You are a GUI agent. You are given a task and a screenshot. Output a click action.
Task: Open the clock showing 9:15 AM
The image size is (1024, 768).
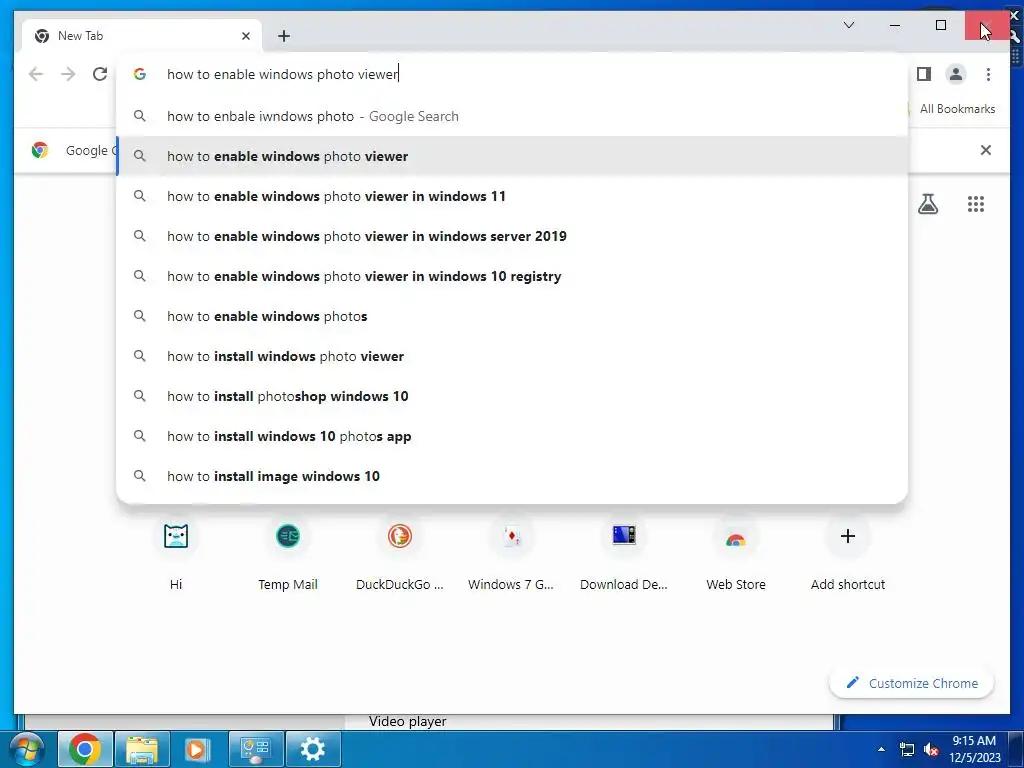click(974, 749)
